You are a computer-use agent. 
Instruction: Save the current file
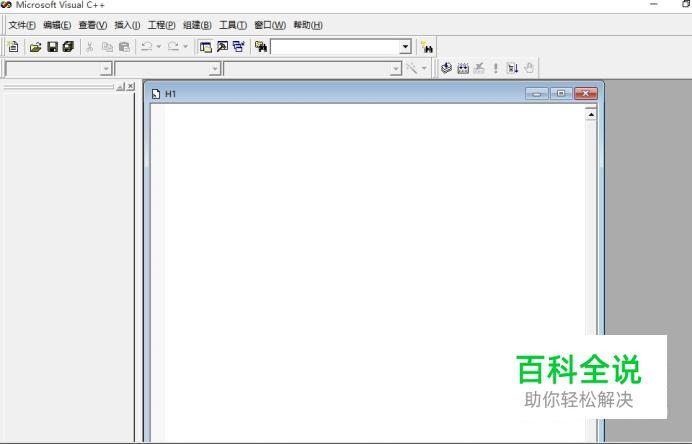pos(53,47)
